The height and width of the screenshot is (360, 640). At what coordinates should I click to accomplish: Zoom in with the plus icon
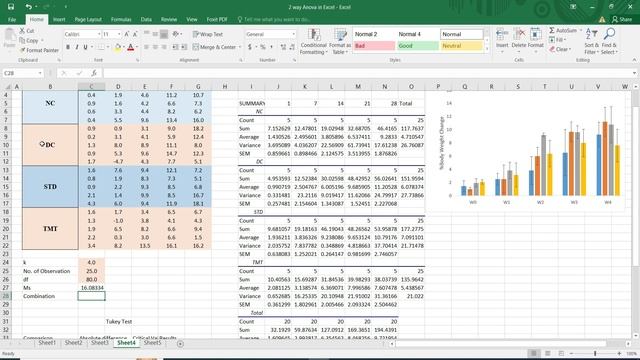(619, 353)
